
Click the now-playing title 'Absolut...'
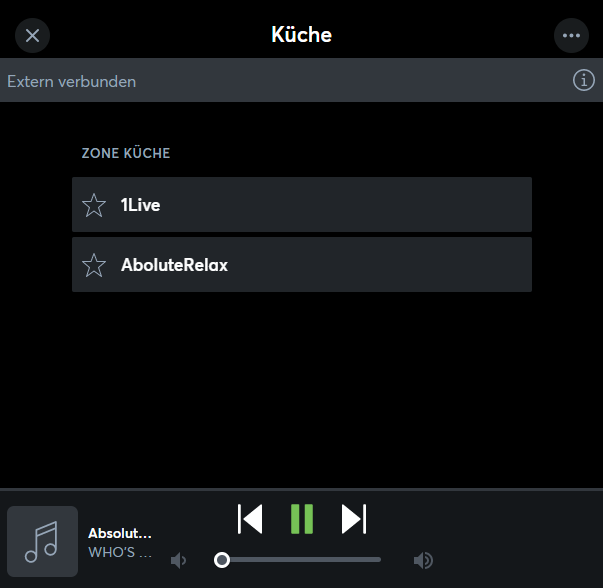[x=120, y=534]
